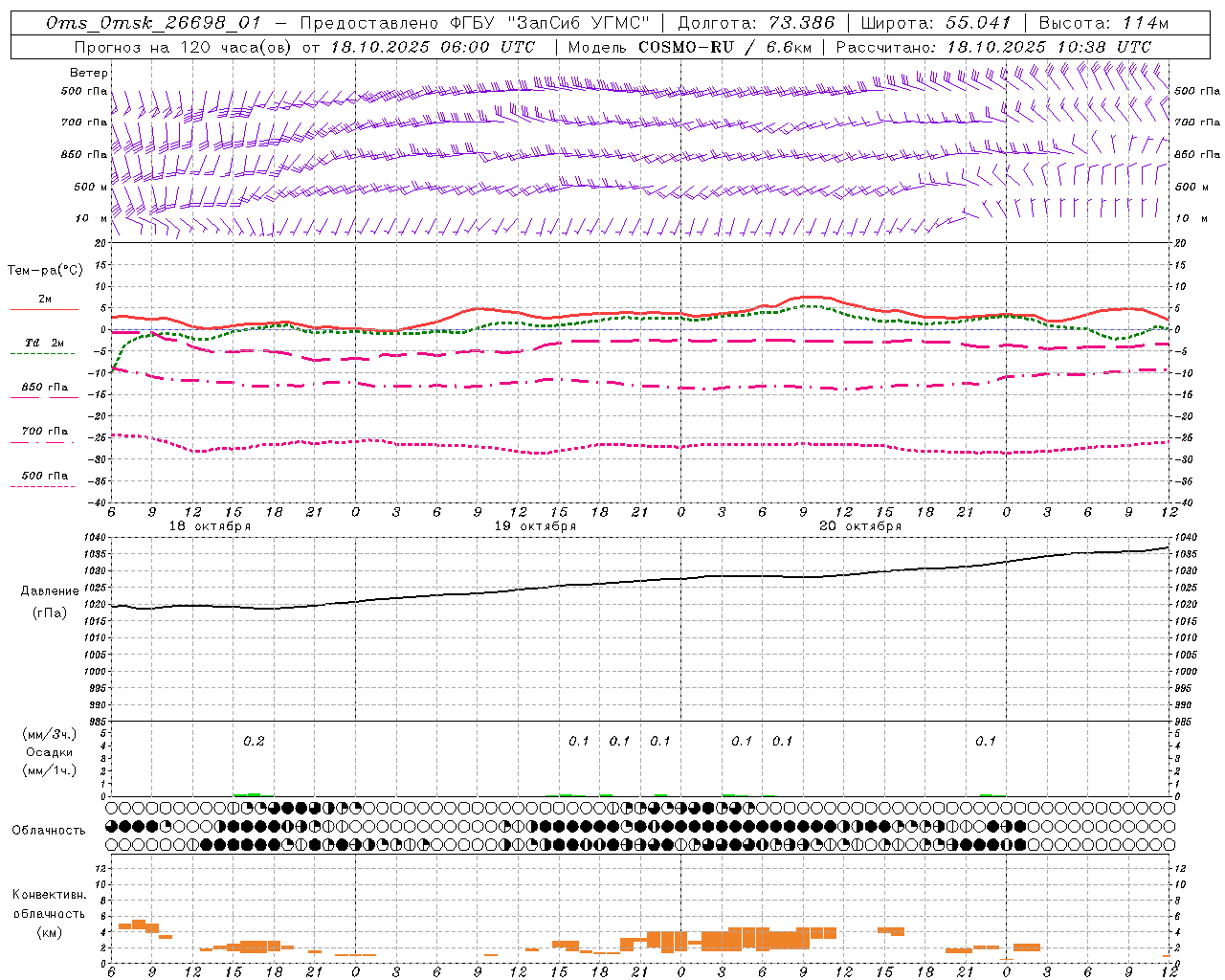Click the 0.2 precipitation amount value

tap(254, 741)
